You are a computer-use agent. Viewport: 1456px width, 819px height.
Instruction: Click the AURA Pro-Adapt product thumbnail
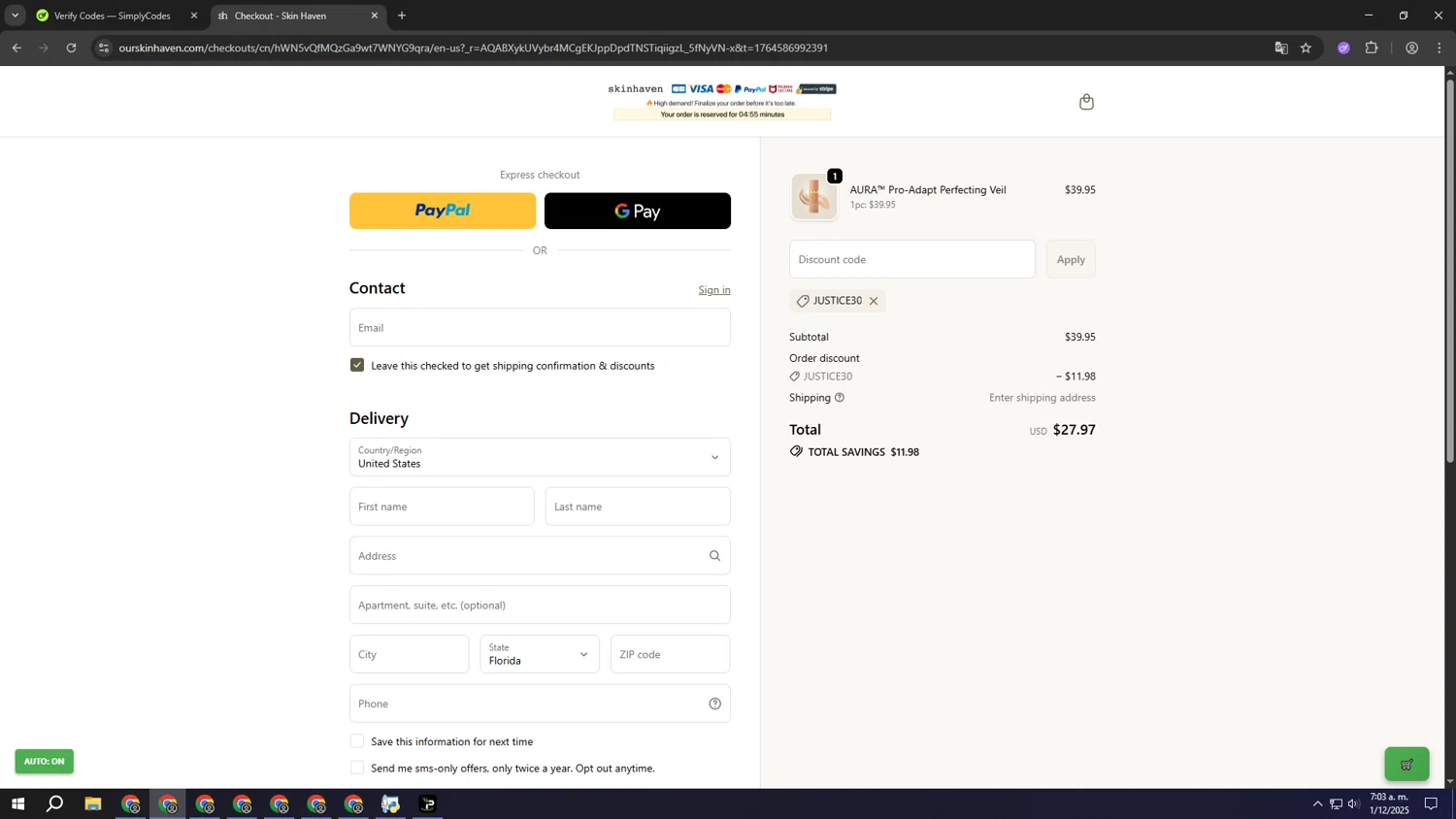pyautogui.click(x=814, y=197)
